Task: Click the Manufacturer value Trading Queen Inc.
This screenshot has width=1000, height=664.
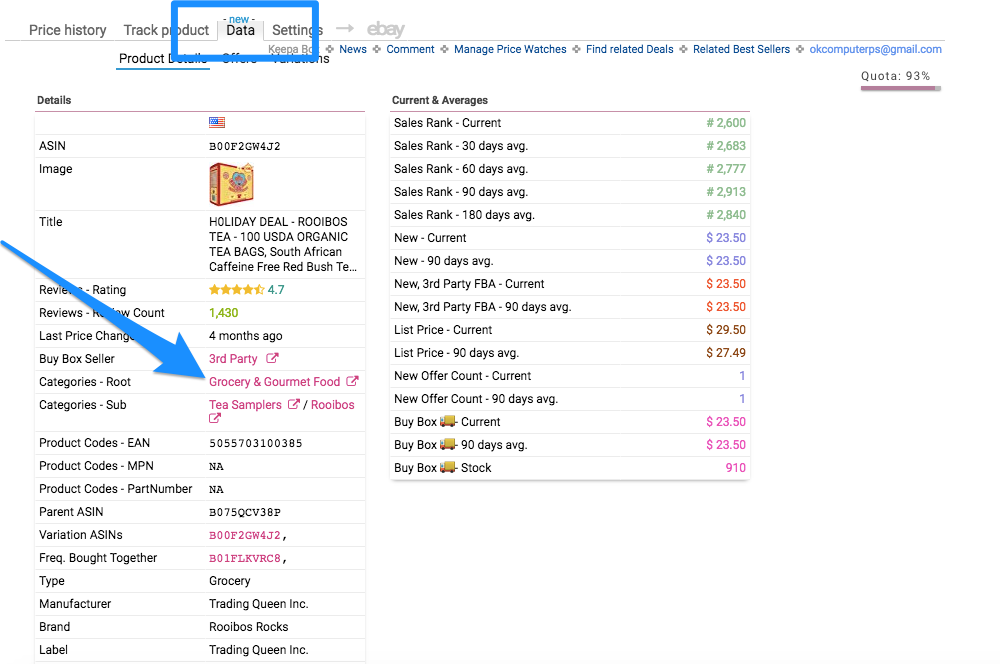Action: pos(259,603)
